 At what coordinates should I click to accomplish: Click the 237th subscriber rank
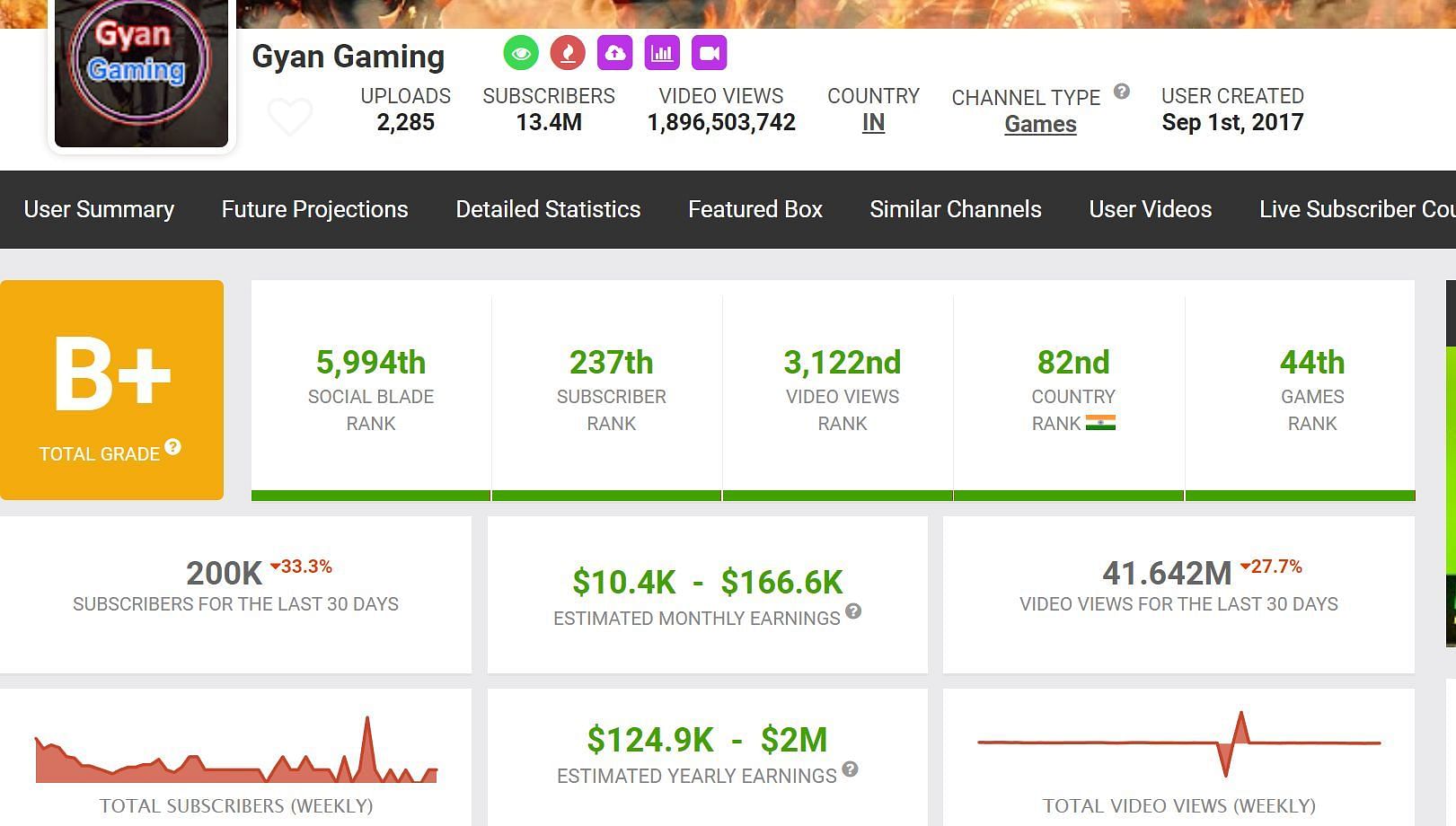tap(612, 363)
